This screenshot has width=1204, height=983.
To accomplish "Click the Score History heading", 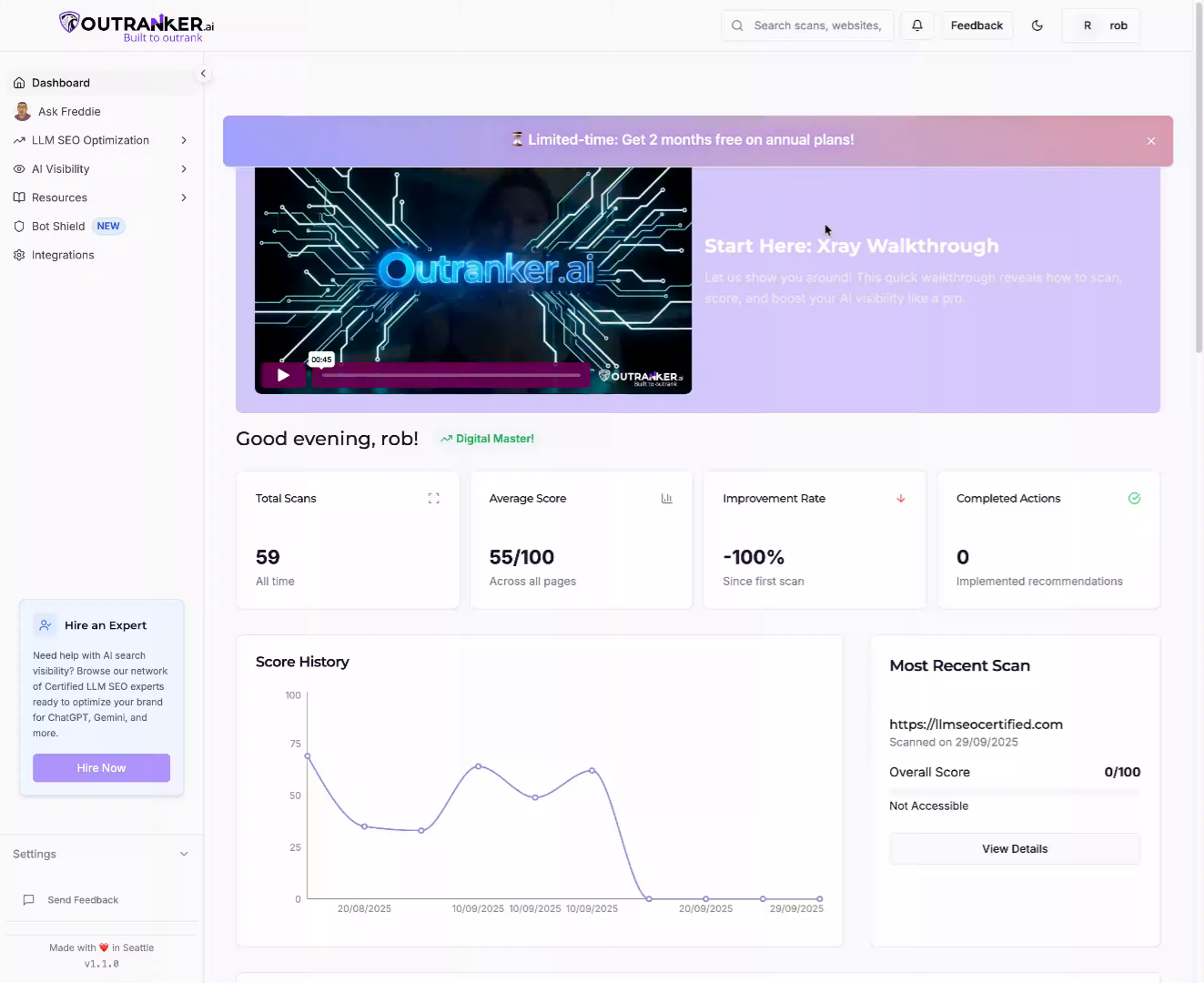I will 302,662.
